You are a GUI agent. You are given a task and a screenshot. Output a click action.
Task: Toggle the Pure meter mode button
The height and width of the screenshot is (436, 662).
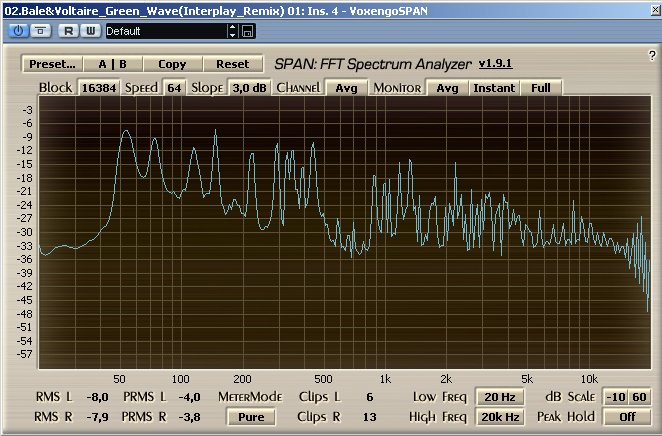tap(251, 417)
